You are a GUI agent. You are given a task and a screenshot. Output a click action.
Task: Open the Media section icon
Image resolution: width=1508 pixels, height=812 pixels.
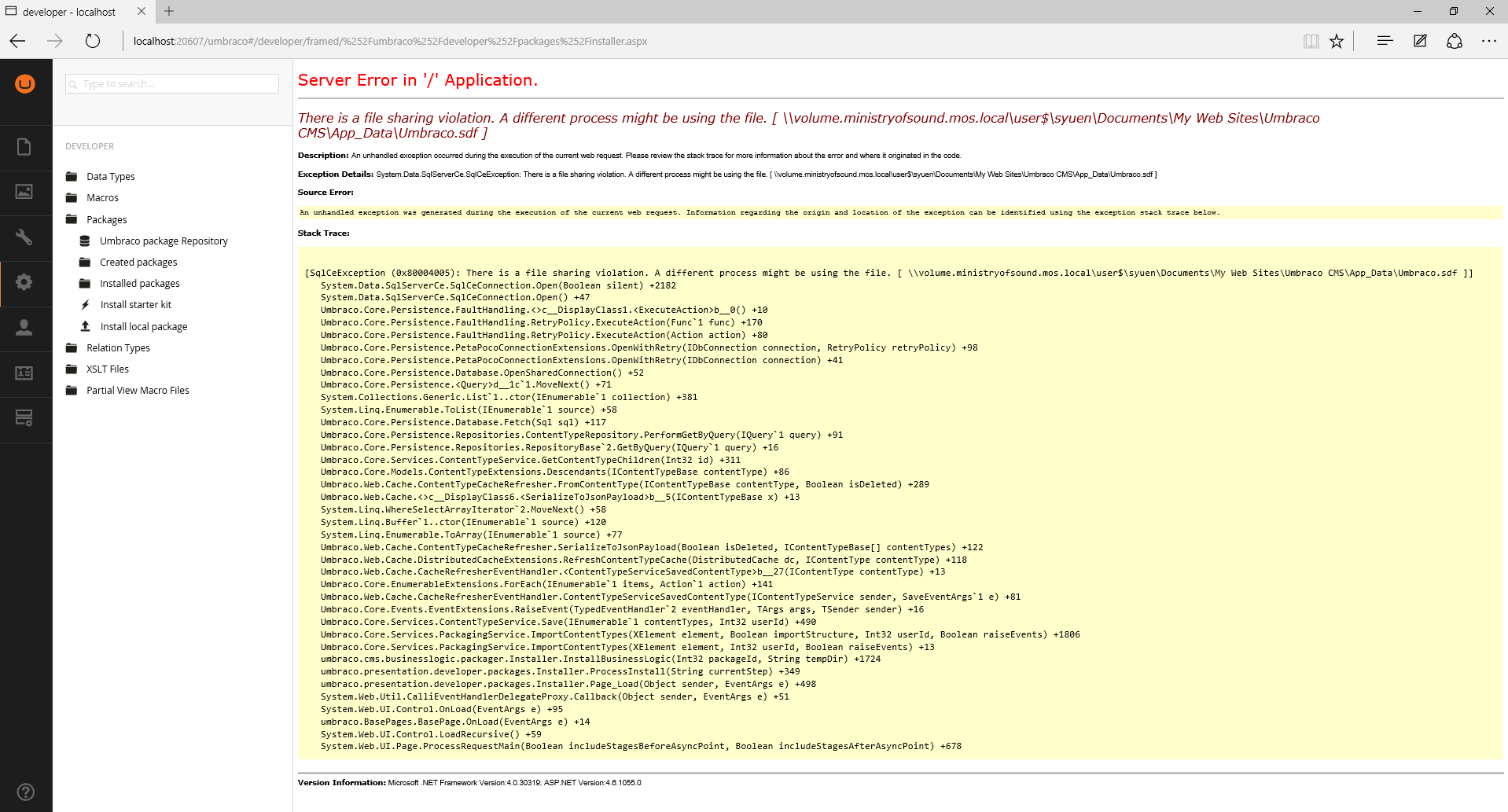[x=24, y=192]
